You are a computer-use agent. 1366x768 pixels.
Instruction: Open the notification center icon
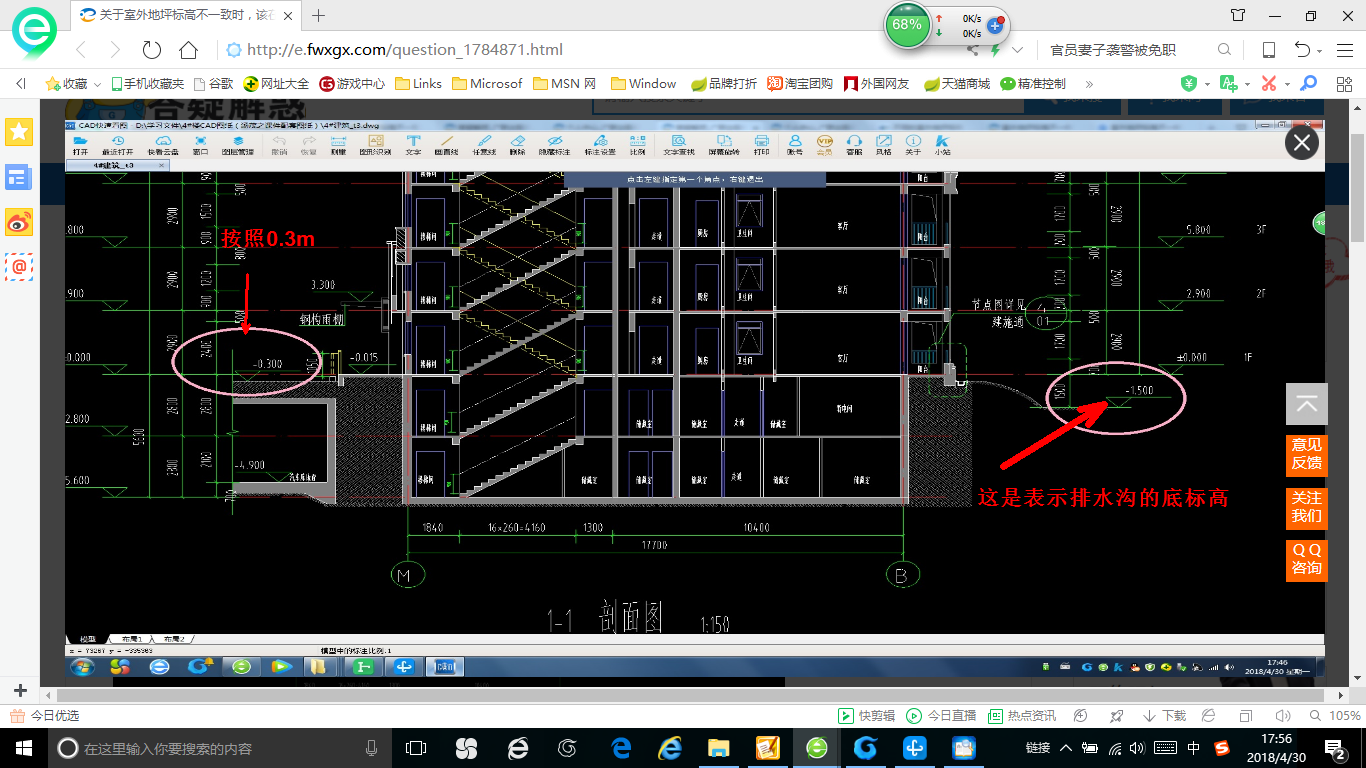[1337, 748]
